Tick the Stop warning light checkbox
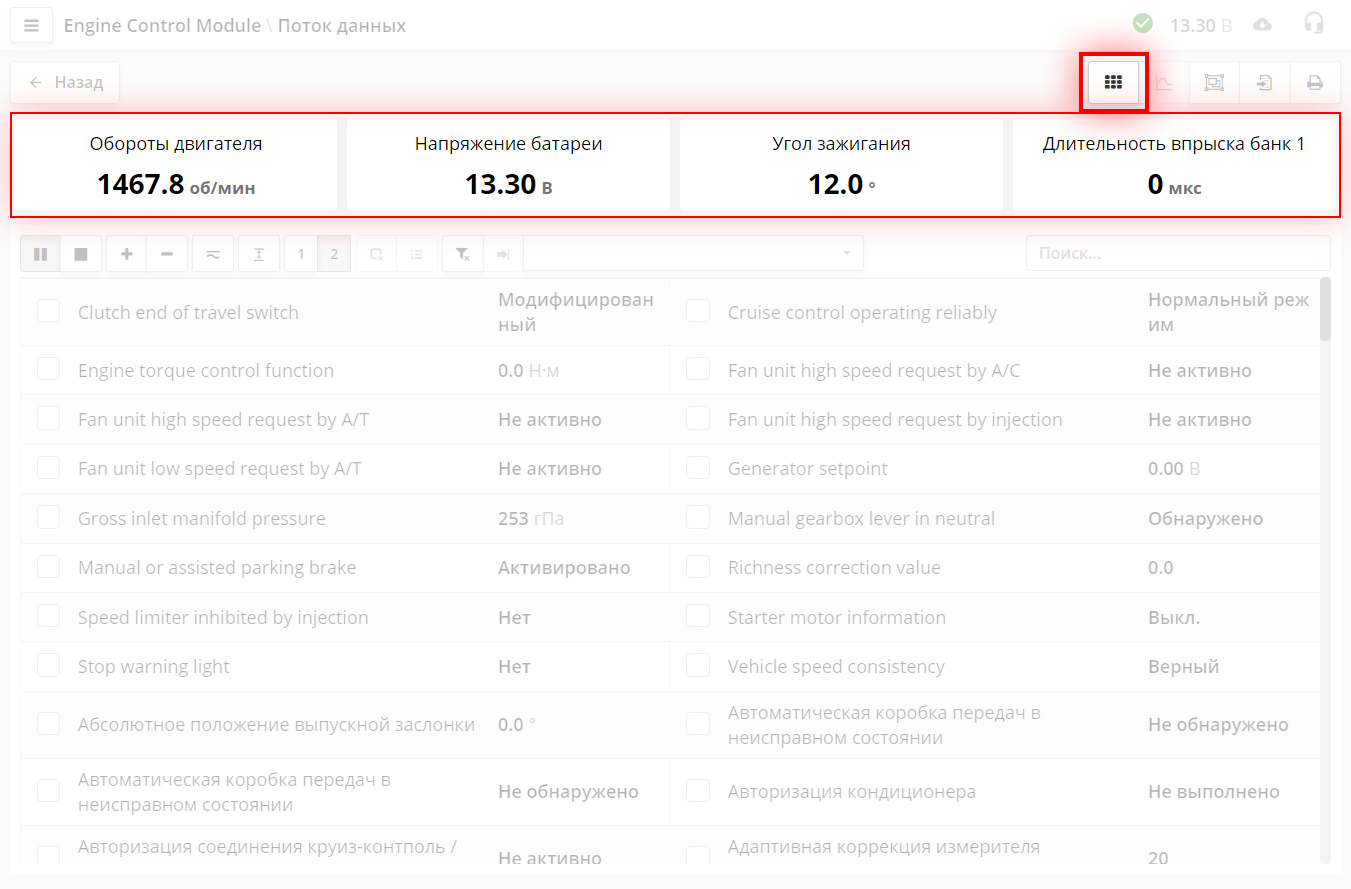This screenshot has width=1351, height=889. 49,666
